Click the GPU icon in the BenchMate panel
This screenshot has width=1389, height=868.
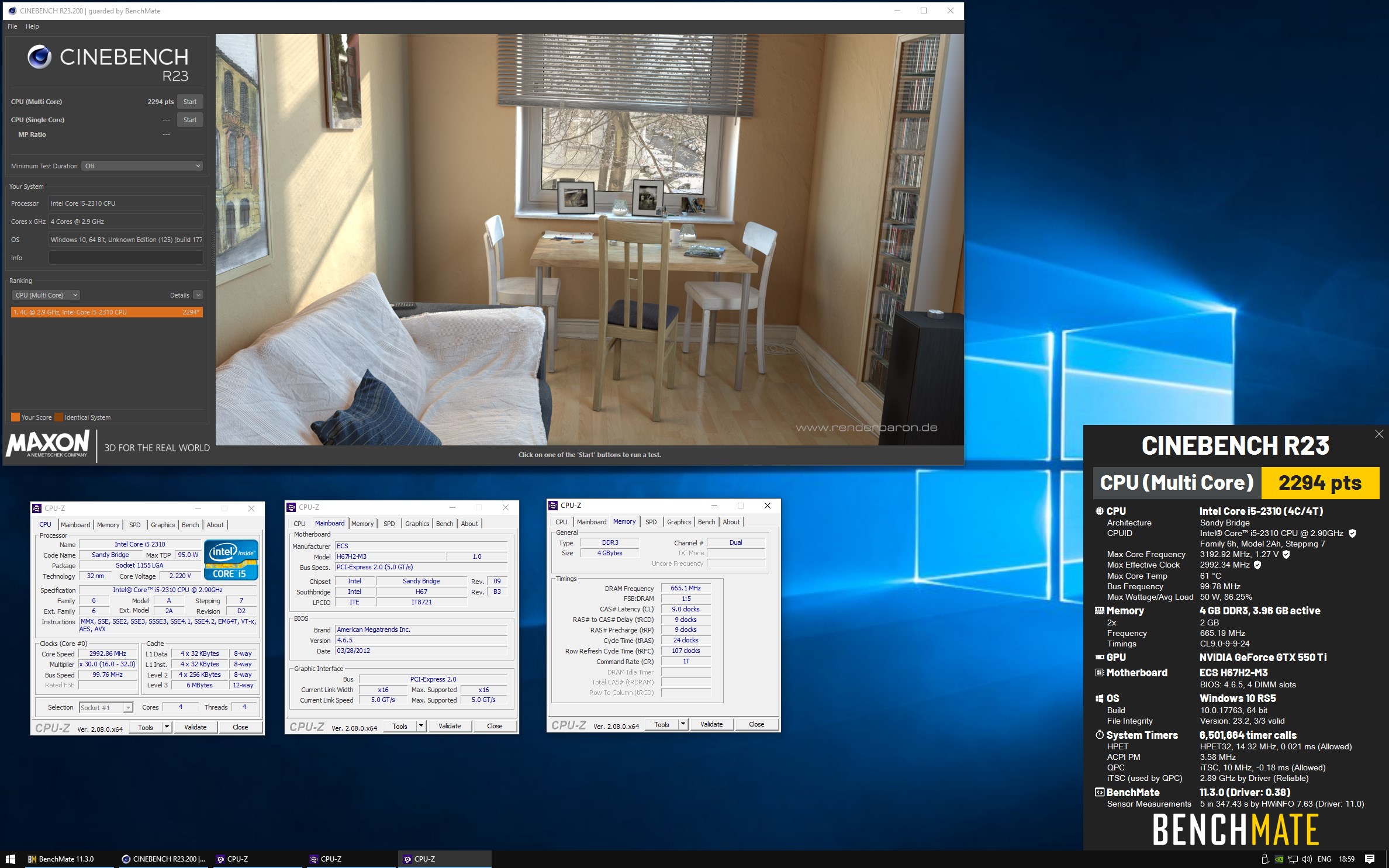point(1099,657)
